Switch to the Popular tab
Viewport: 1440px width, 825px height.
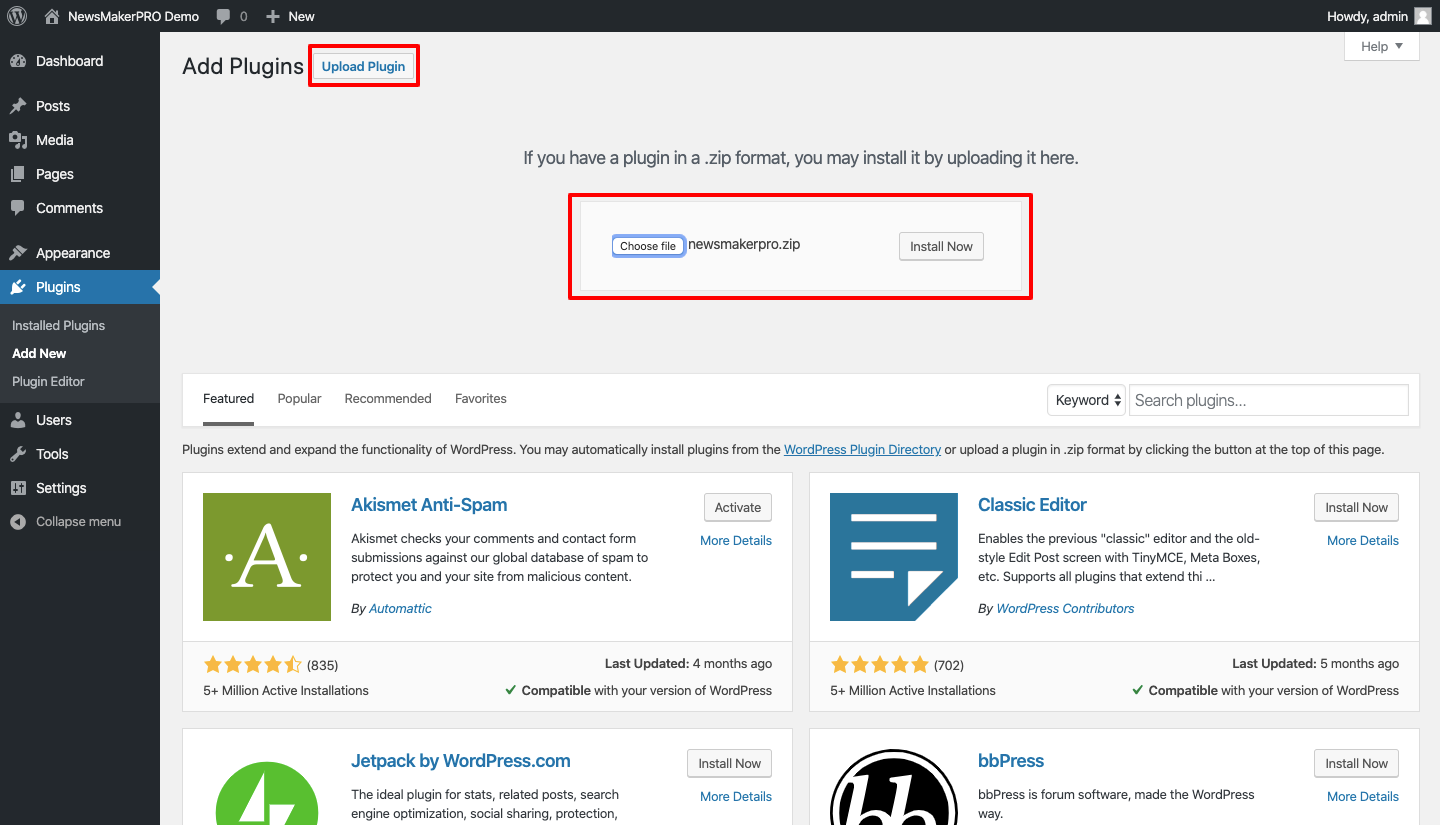(299, 398)
